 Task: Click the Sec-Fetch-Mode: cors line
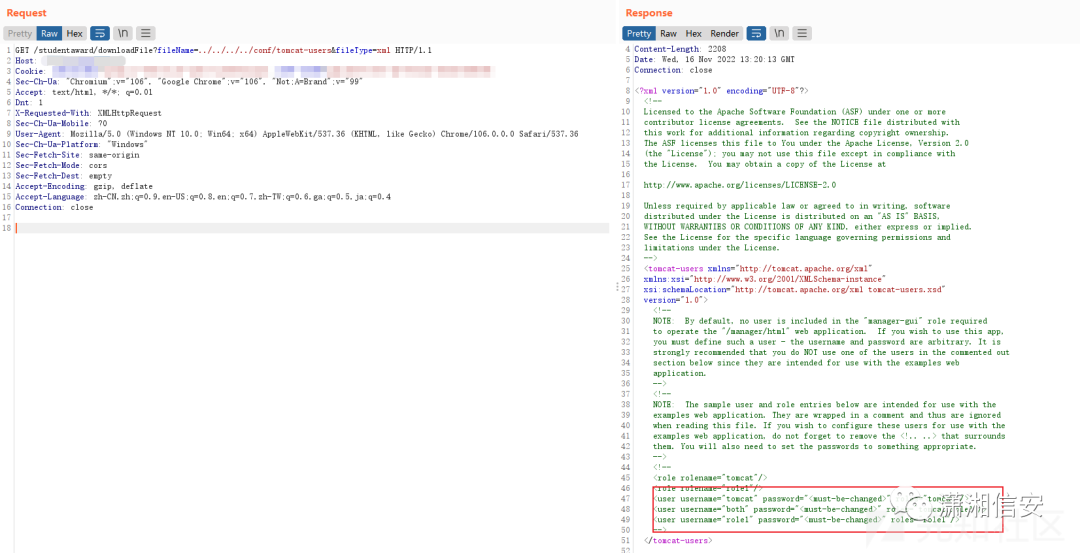click(59, 165)
